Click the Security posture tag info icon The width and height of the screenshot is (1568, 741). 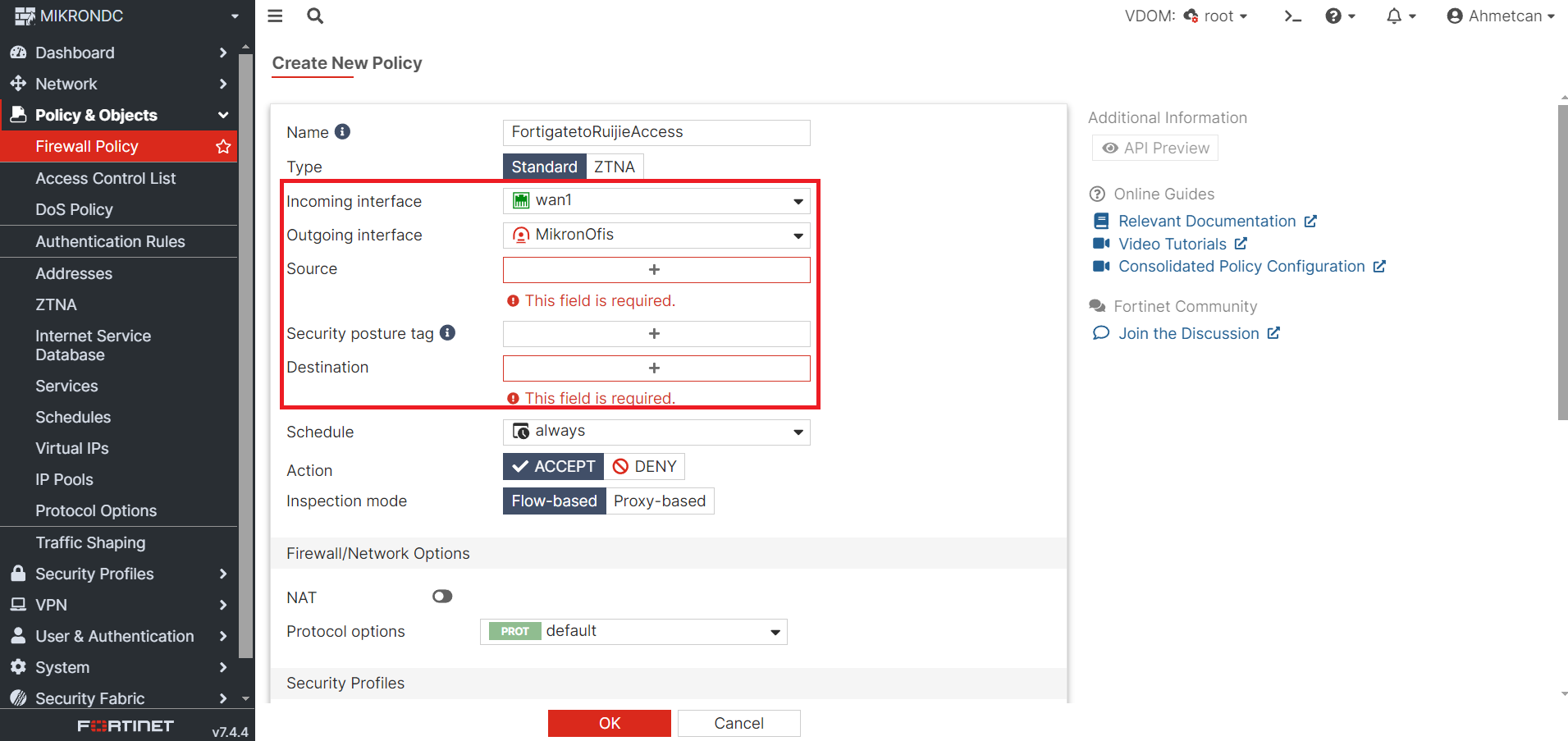coord(447,332)
